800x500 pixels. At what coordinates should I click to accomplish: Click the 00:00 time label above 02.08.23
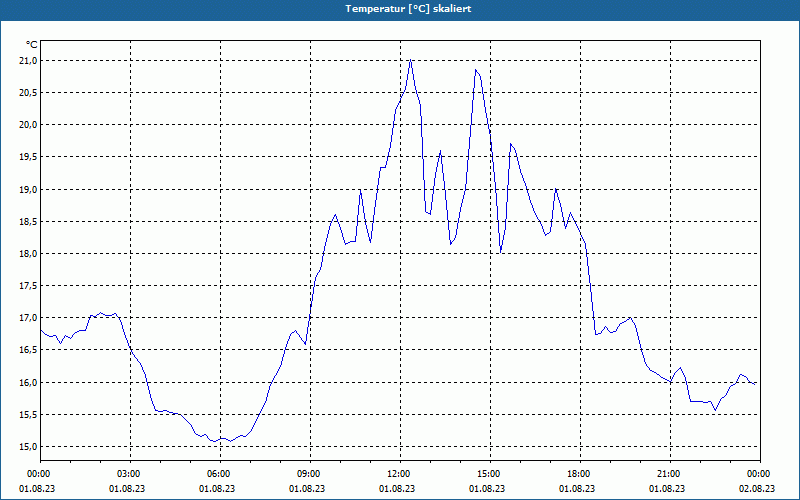[757, 474]
